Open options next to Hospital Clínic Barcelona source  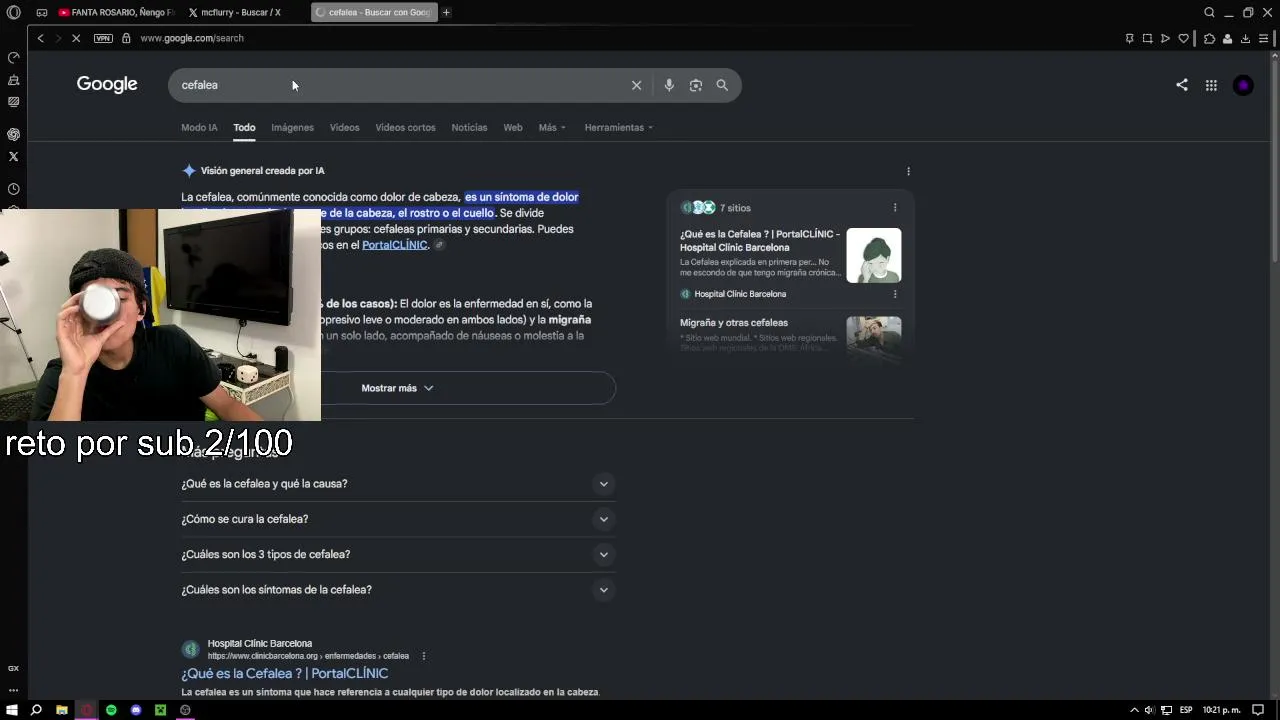[x=895, y=294]
